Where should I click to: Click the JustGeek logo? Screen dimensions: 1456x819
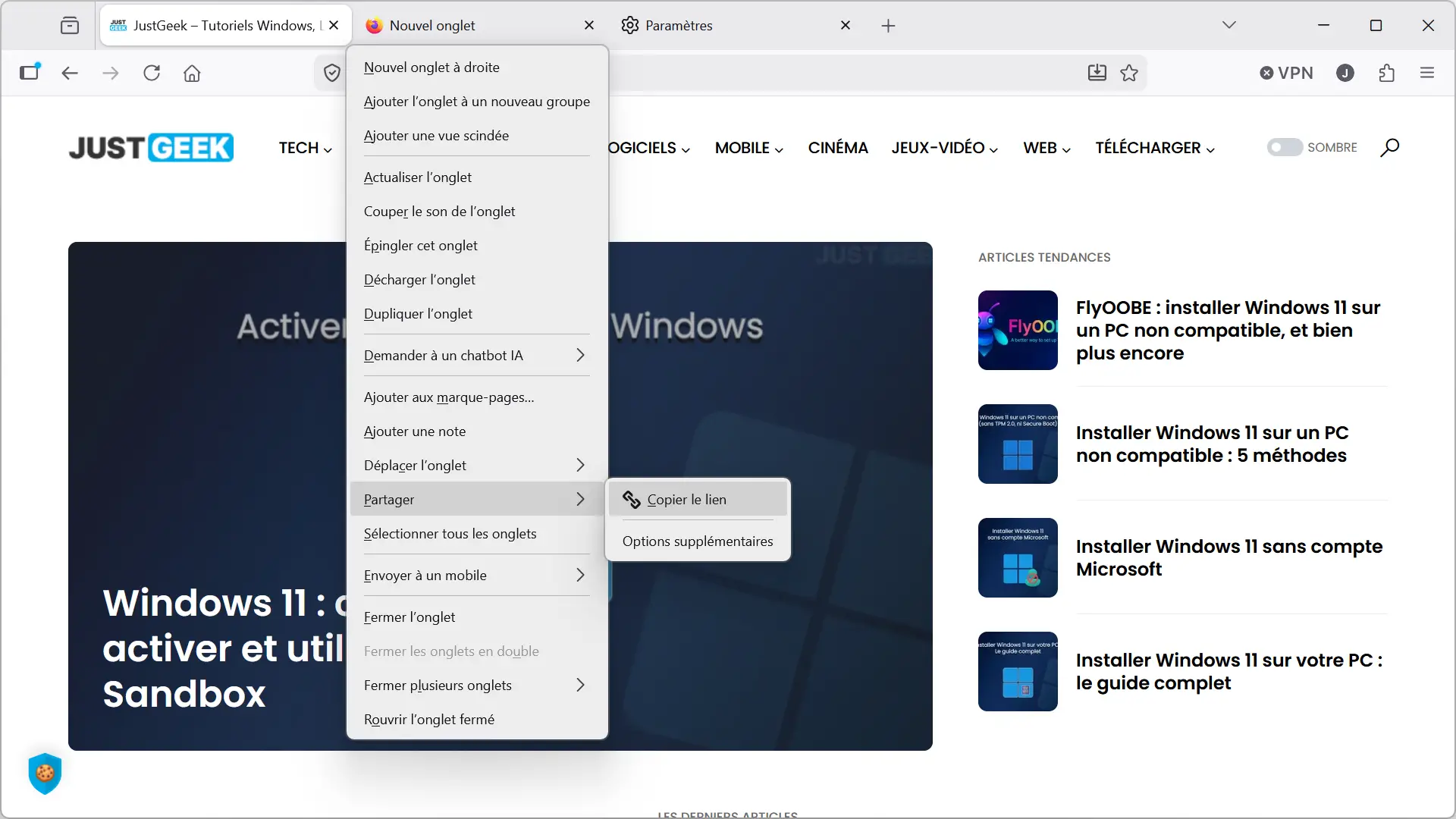pos(151,148)
